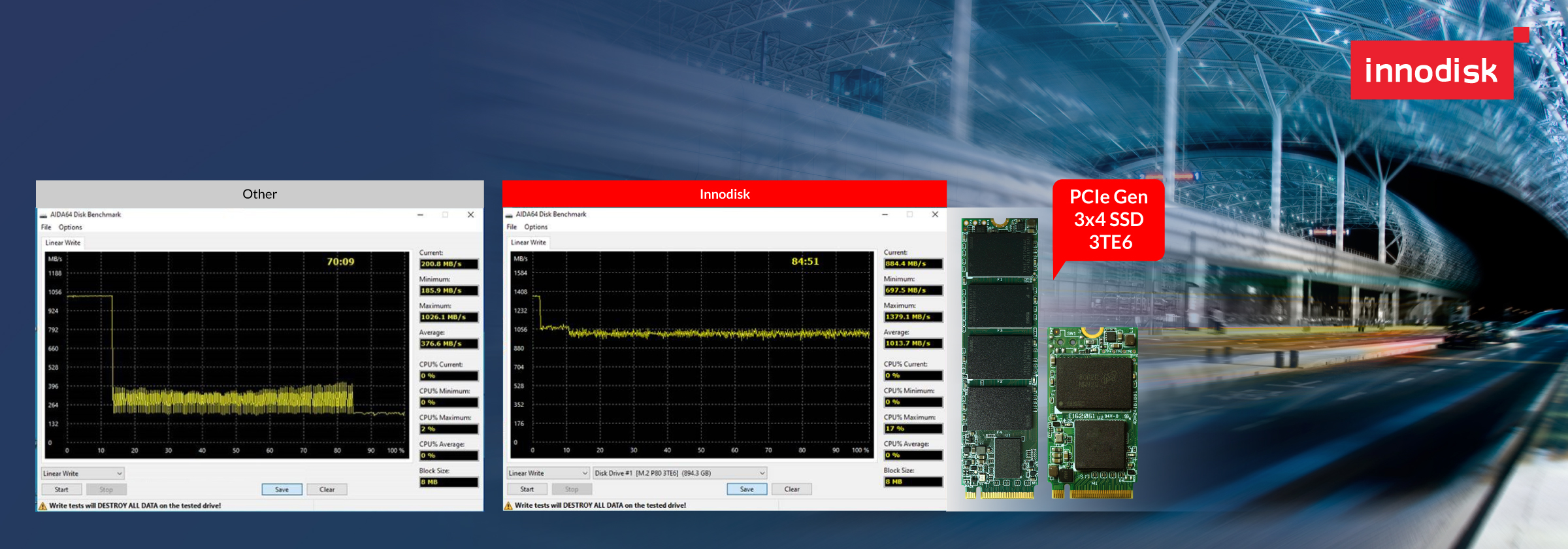Image resolution: width=1568 pixels, height=549 pixels.
Task: Click Current value 884.4 MB/s in Innodisk window
Action: 913,264
